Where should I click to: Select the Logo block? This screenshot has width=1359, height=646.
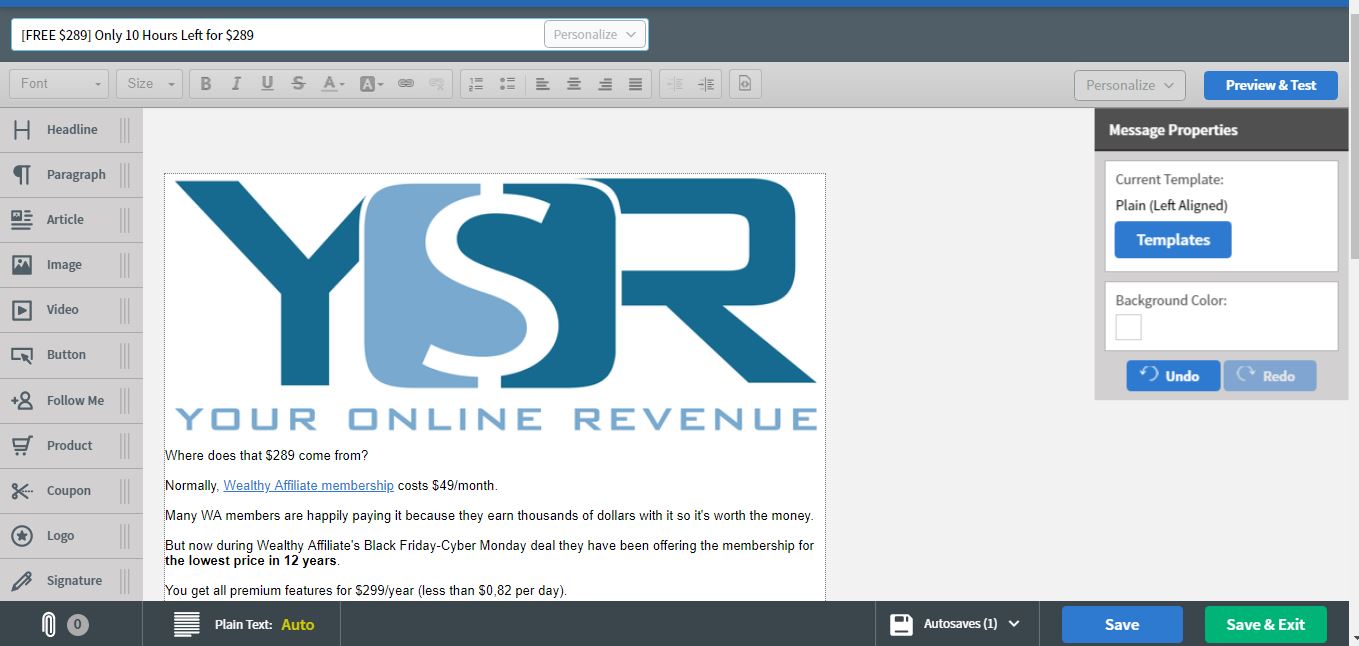pyautogui.click(x=71, y=536)
